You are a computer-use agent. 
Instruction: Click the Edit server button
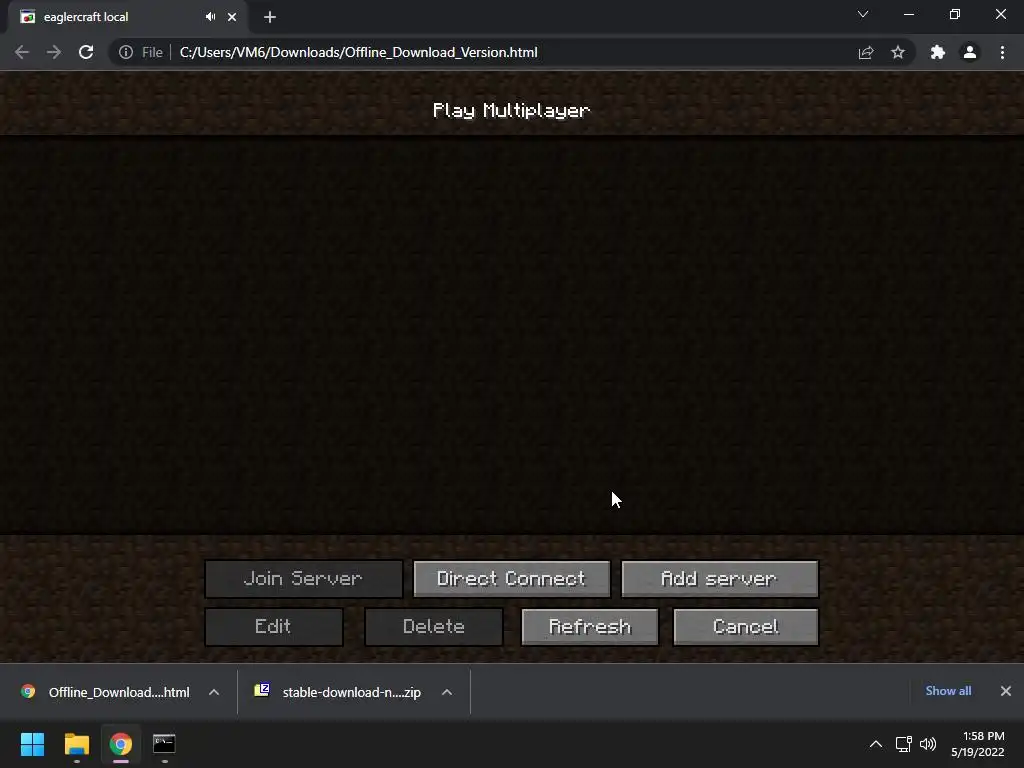(274, 627)
